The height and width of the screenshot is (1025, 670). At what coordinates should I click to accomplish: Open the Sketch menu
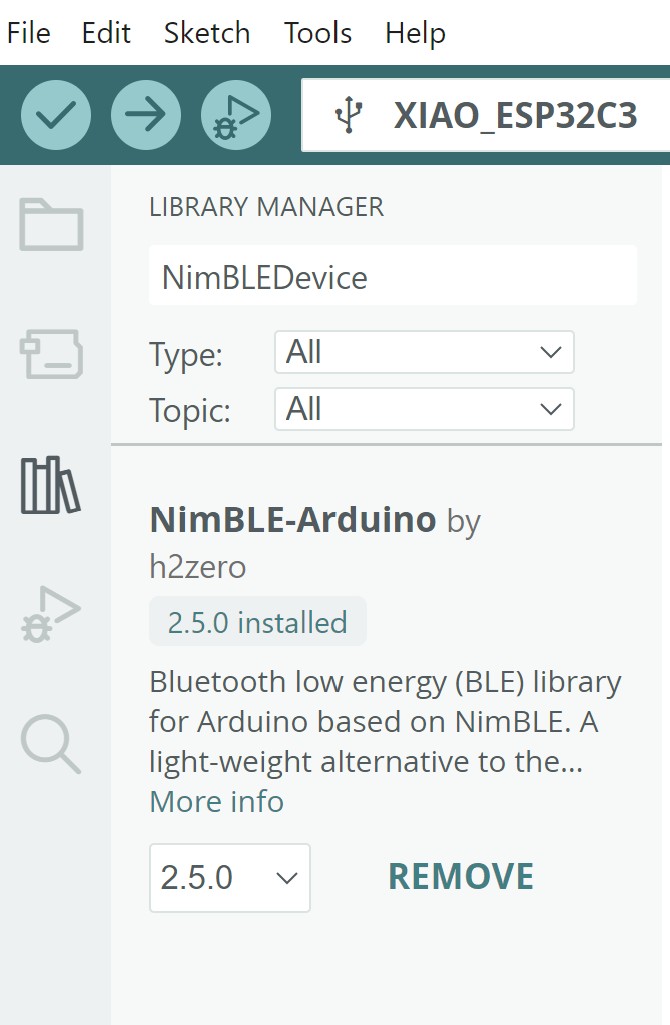coord(207,33)
